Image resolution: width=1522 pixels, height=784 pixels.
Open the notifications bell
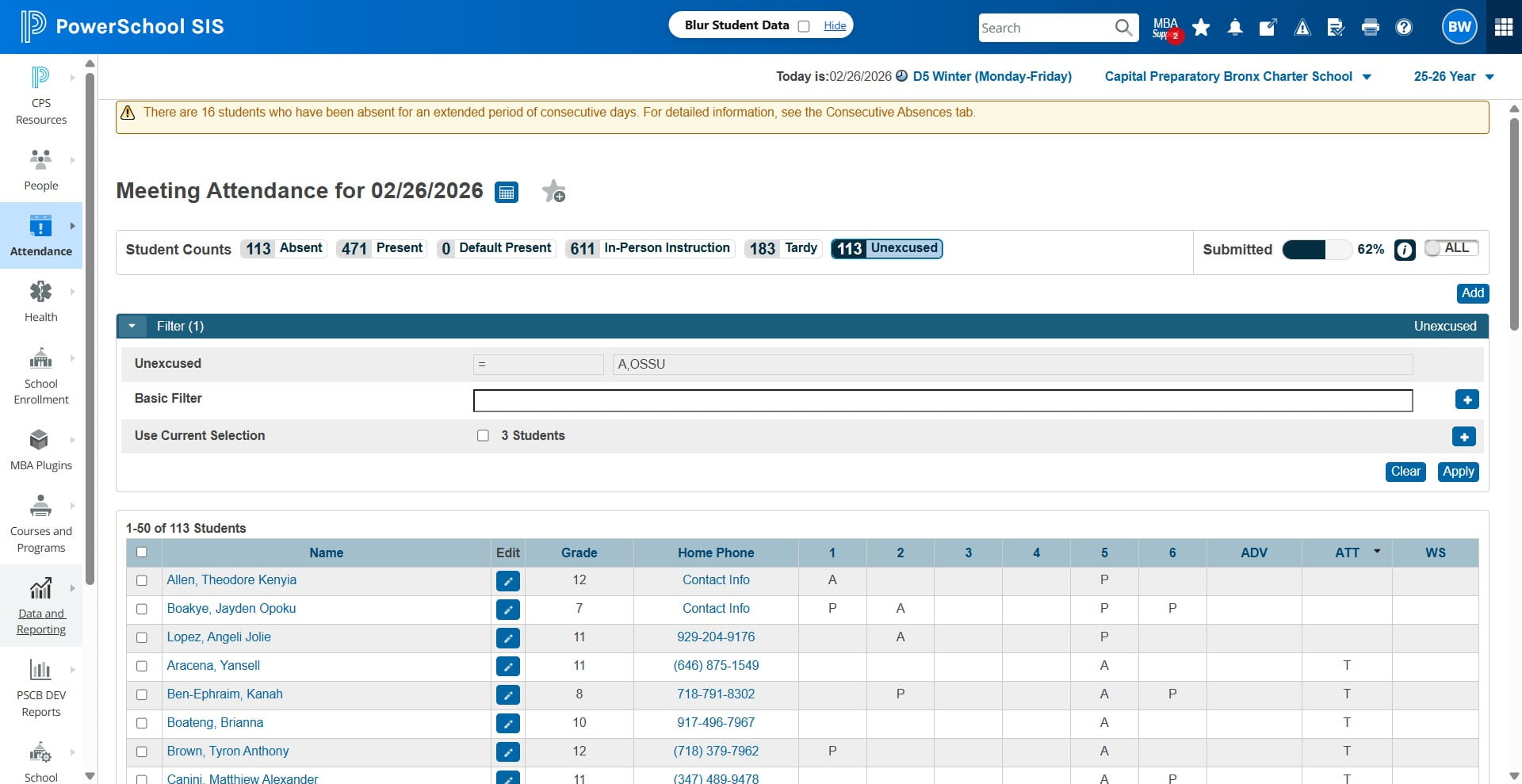pos(1235,28)
